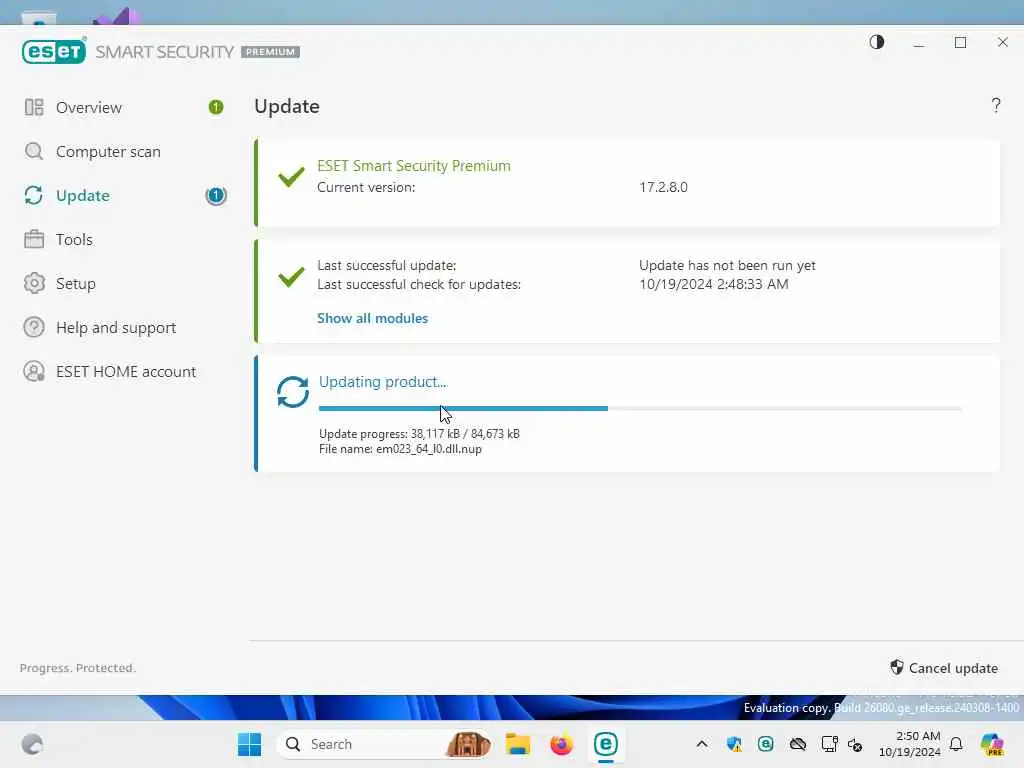Click the 'Progress. Protected.' footer text

78,667
